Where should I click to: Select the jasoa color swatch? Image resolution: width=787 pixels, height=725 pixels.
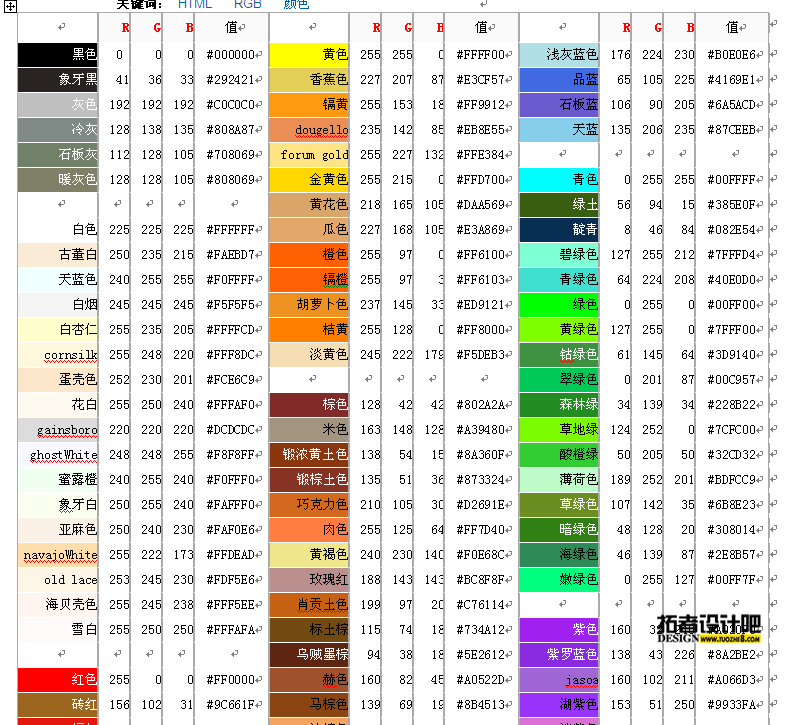(x=559, y=680)
